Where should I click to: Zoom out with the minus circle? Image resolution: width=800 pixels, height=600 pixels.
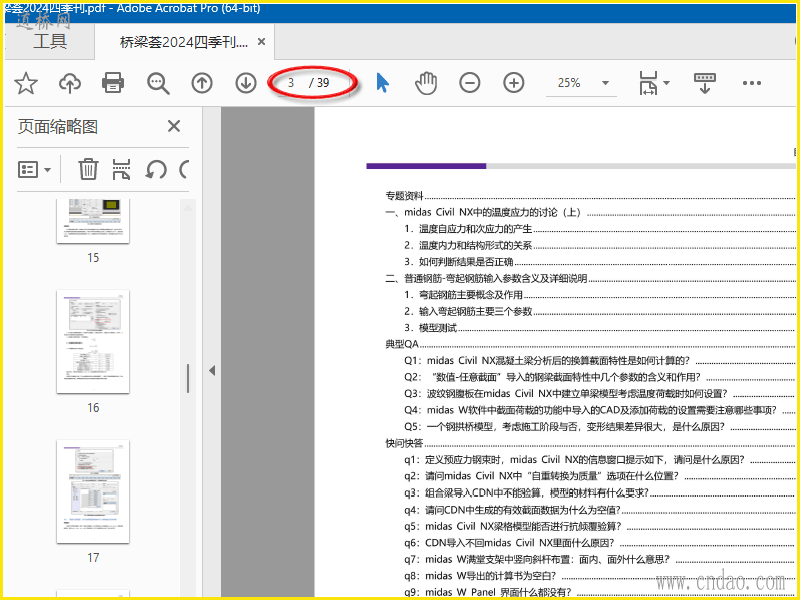coord(469,83)
